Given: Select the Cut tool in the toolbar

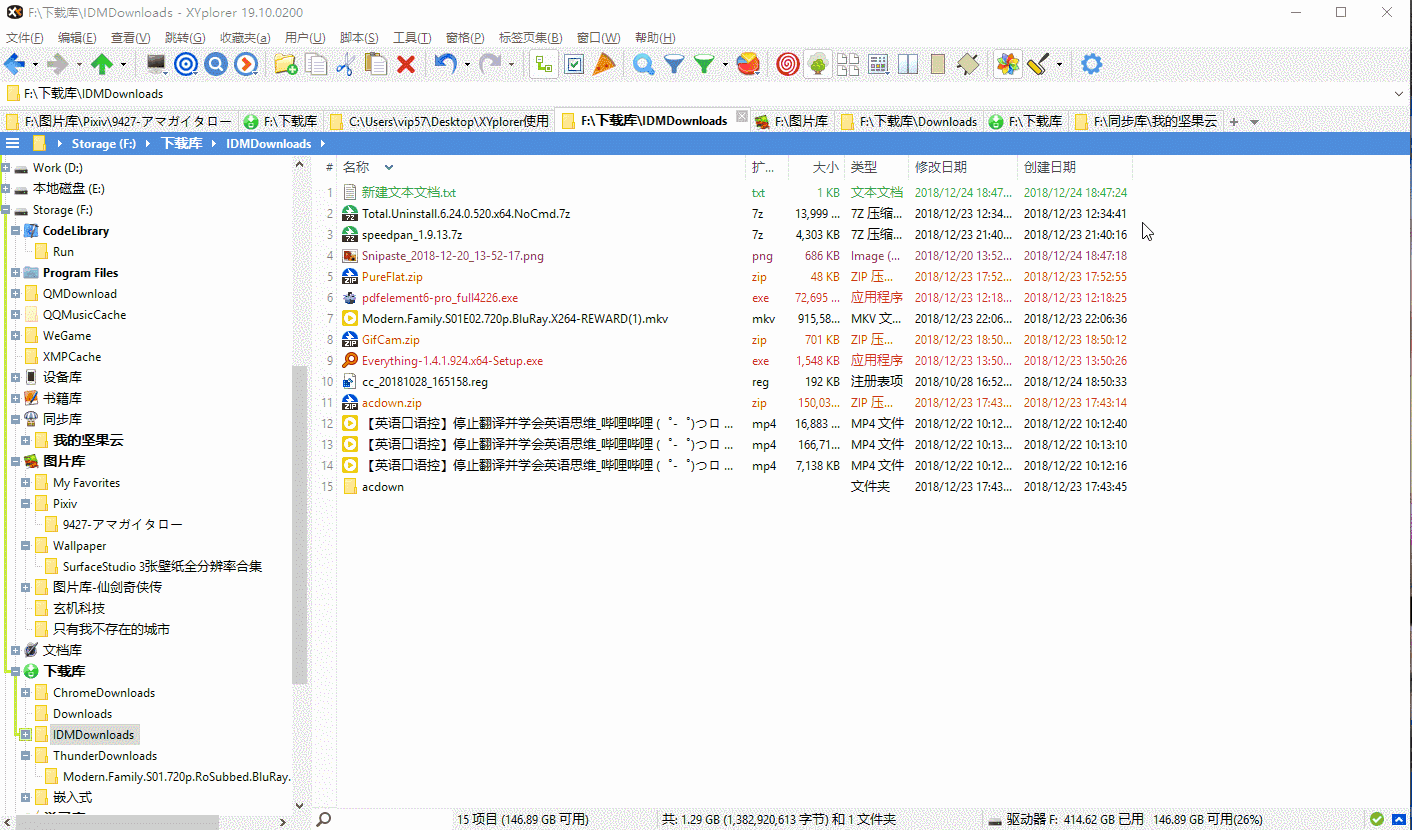Looking at the screenshot, I should click(x=343, y=63).
